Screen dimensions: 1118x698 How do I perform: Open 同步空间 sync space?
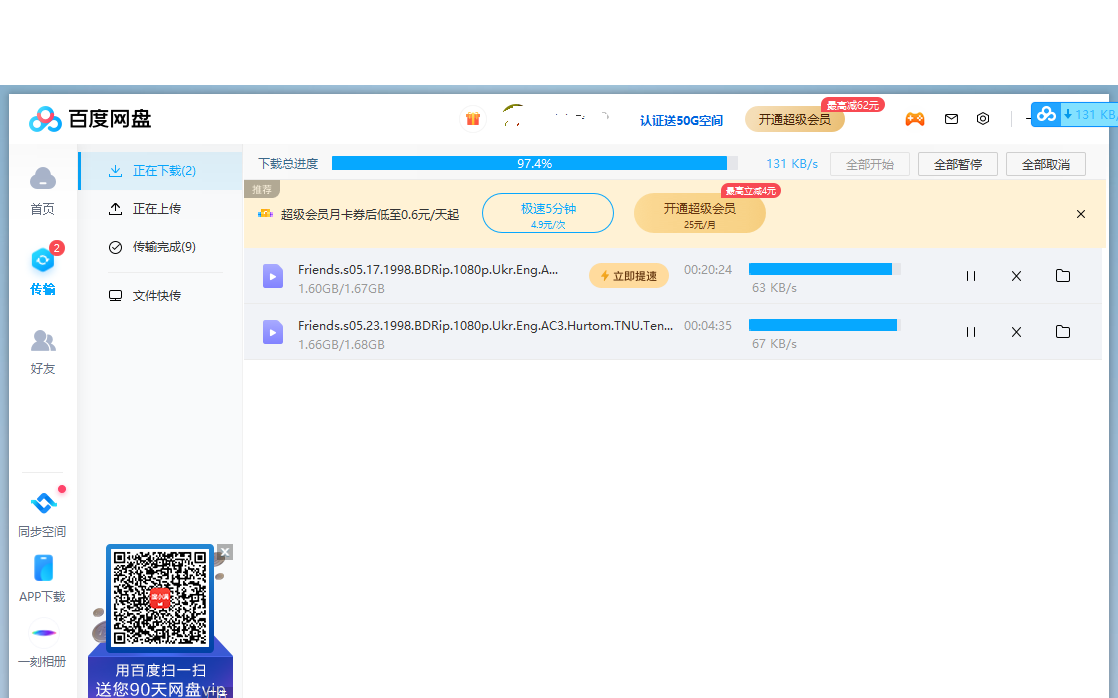coord(43,513)
